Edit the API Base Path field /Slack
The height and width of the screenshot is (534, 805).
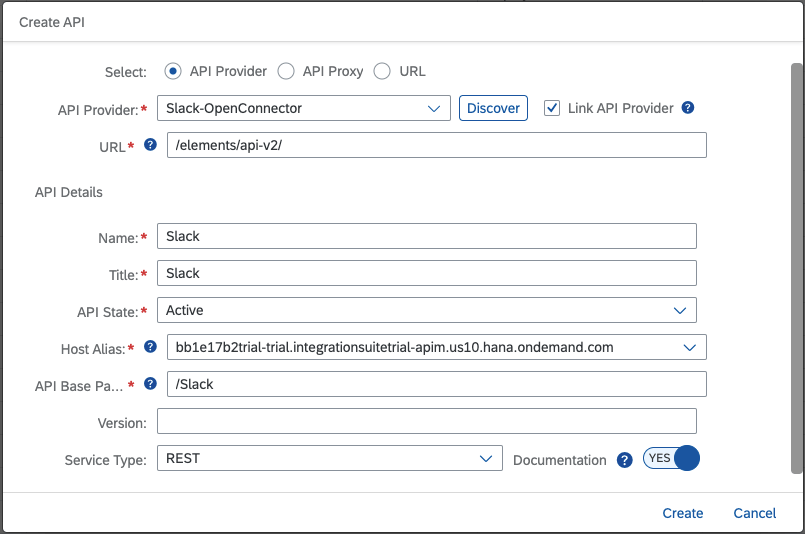(437, 384)
